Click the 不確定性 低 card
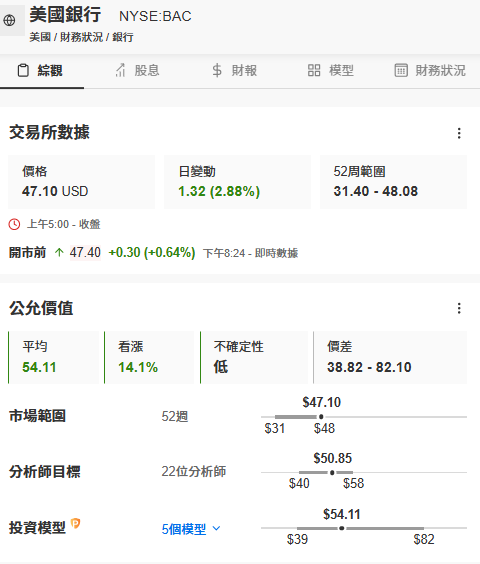The image size is (480, 564). coord(254,358)
